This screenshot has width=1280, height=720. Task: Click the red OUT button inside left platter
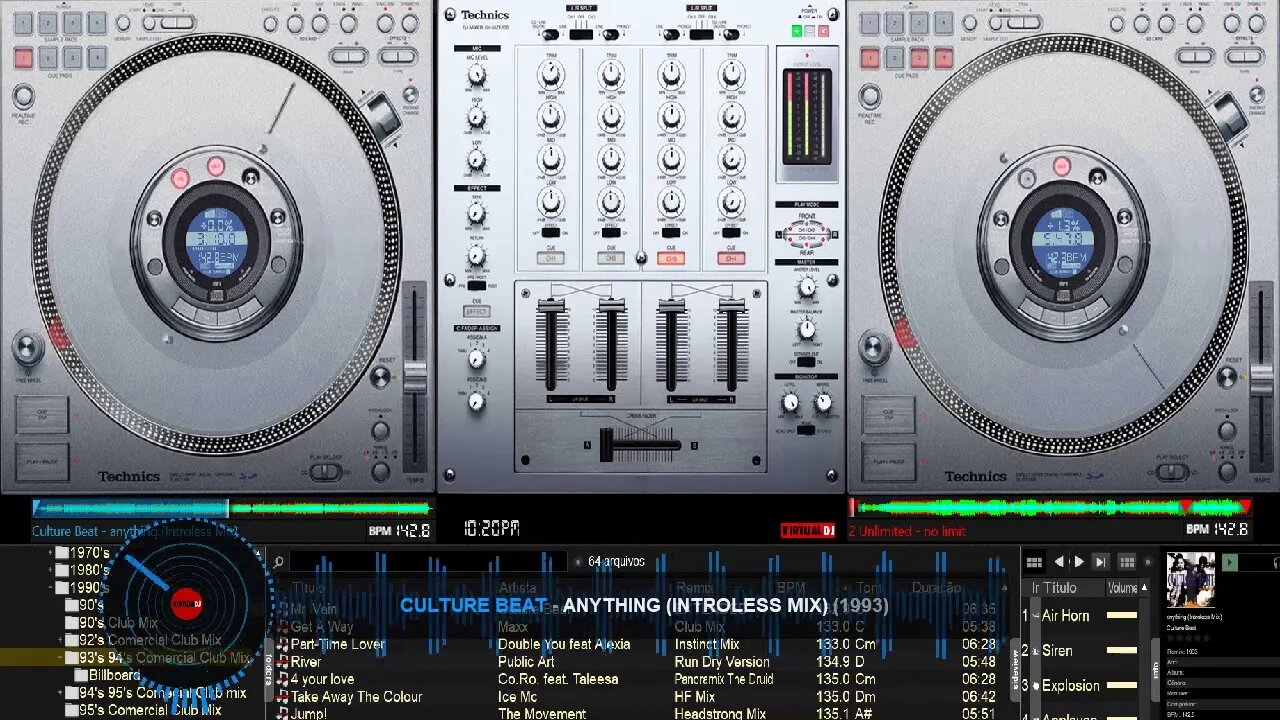pyautogui.click(x=215, y=166)
